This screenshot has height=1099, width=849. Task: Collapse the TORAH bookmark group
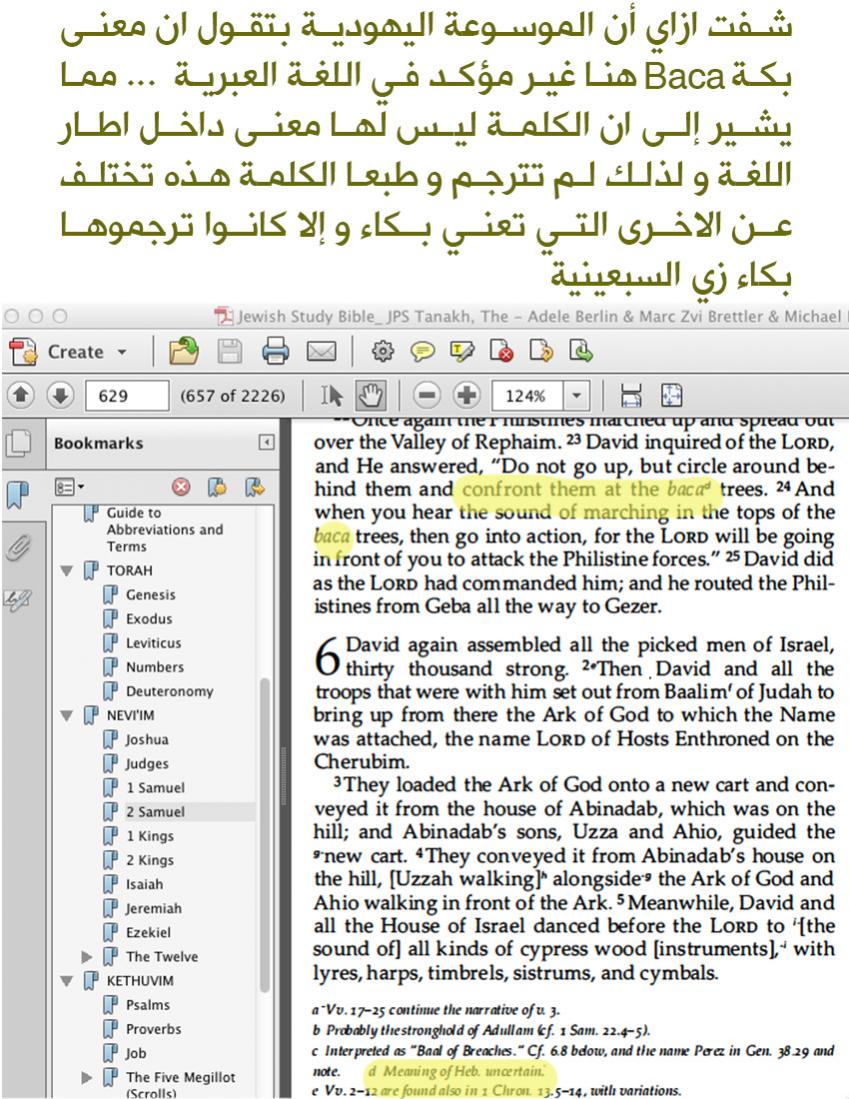click(x=67, y=571)
